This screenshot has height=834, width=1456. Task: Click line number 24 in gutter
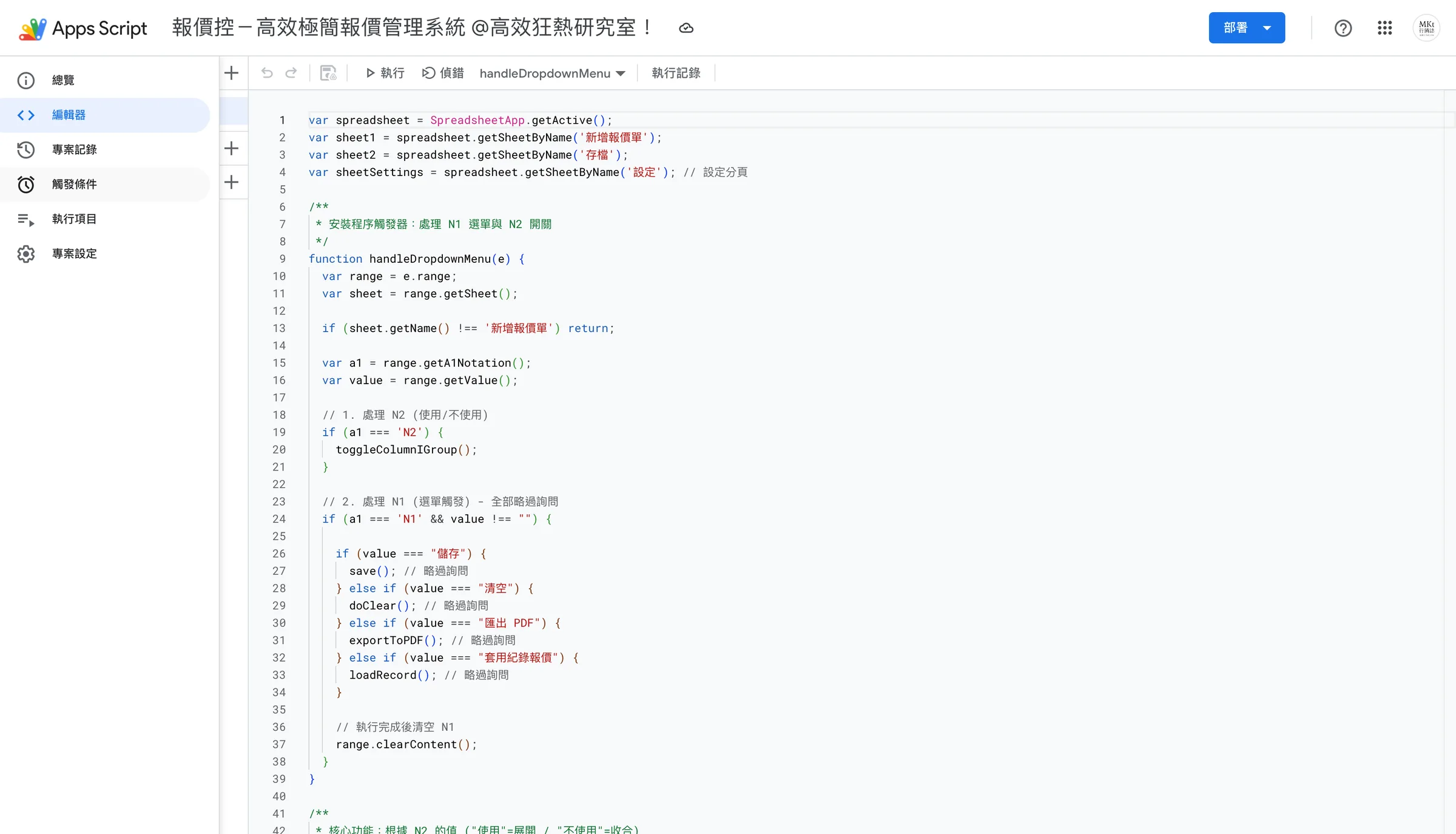click(x=279, y=519)
